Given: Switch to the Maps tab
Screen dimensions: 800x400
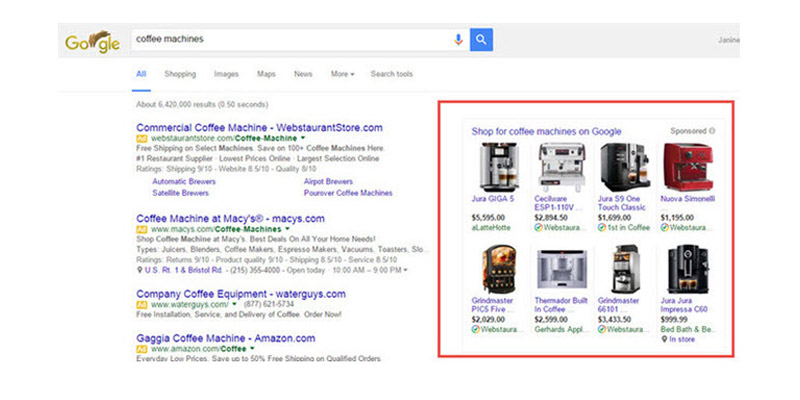Looking at the screenshot, I should tap(266, 74).
